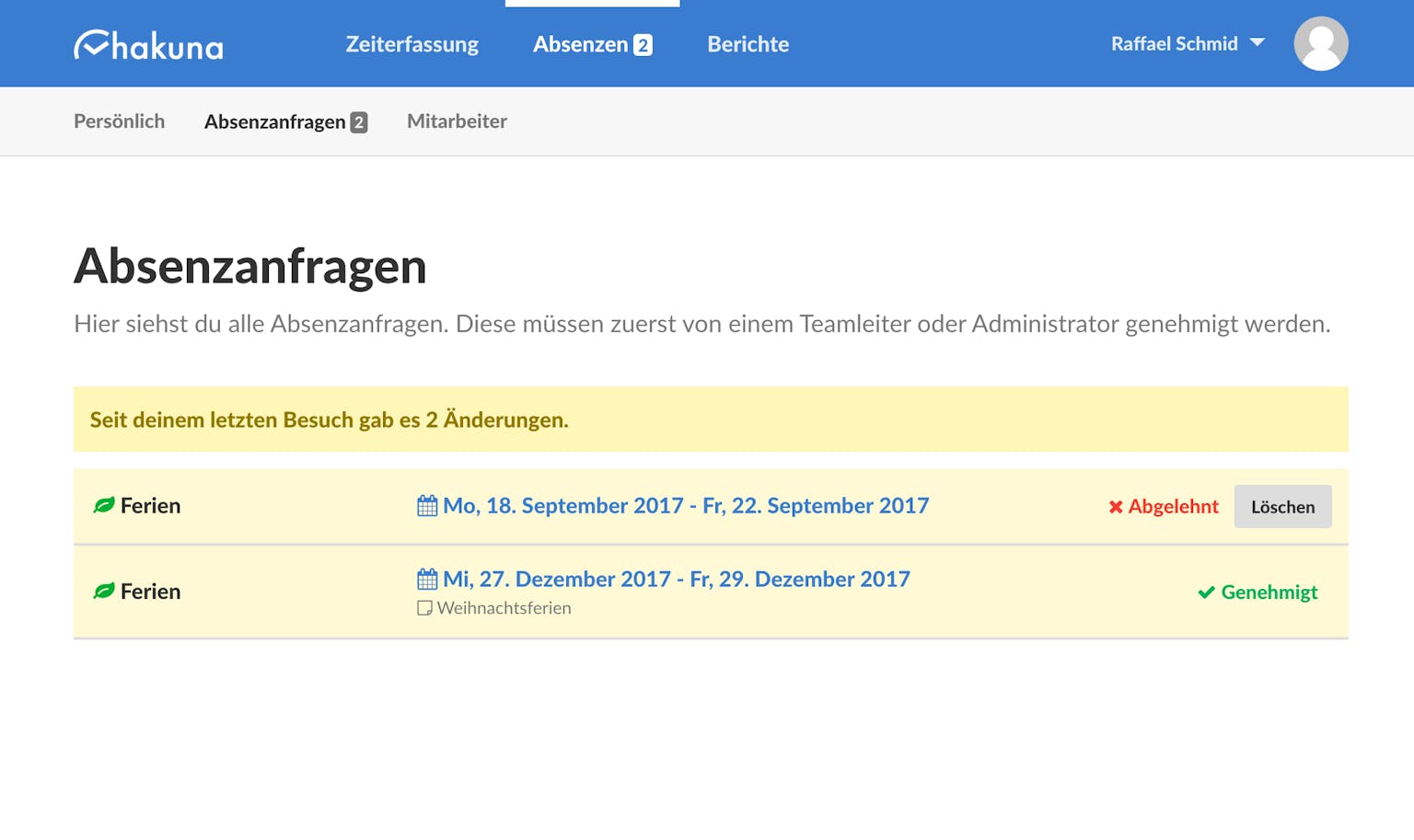Screen dimensions: 1414x840
Task: Open the user avatar profile picture
Action: pyautogui.click(x=1321, y=43)
